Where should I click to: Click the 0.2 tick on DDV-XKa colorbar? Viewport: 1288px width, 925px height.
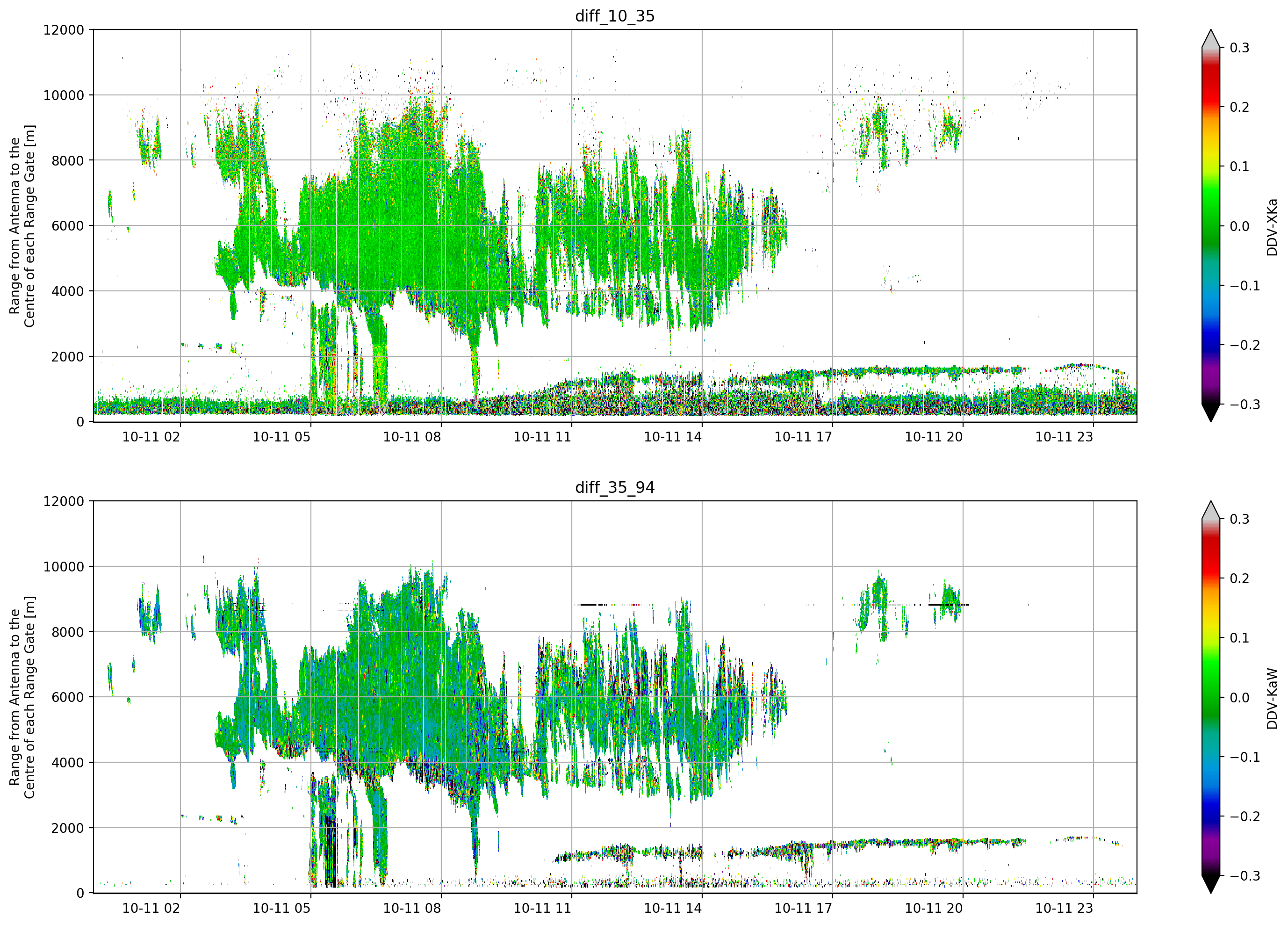(1240, 108)
